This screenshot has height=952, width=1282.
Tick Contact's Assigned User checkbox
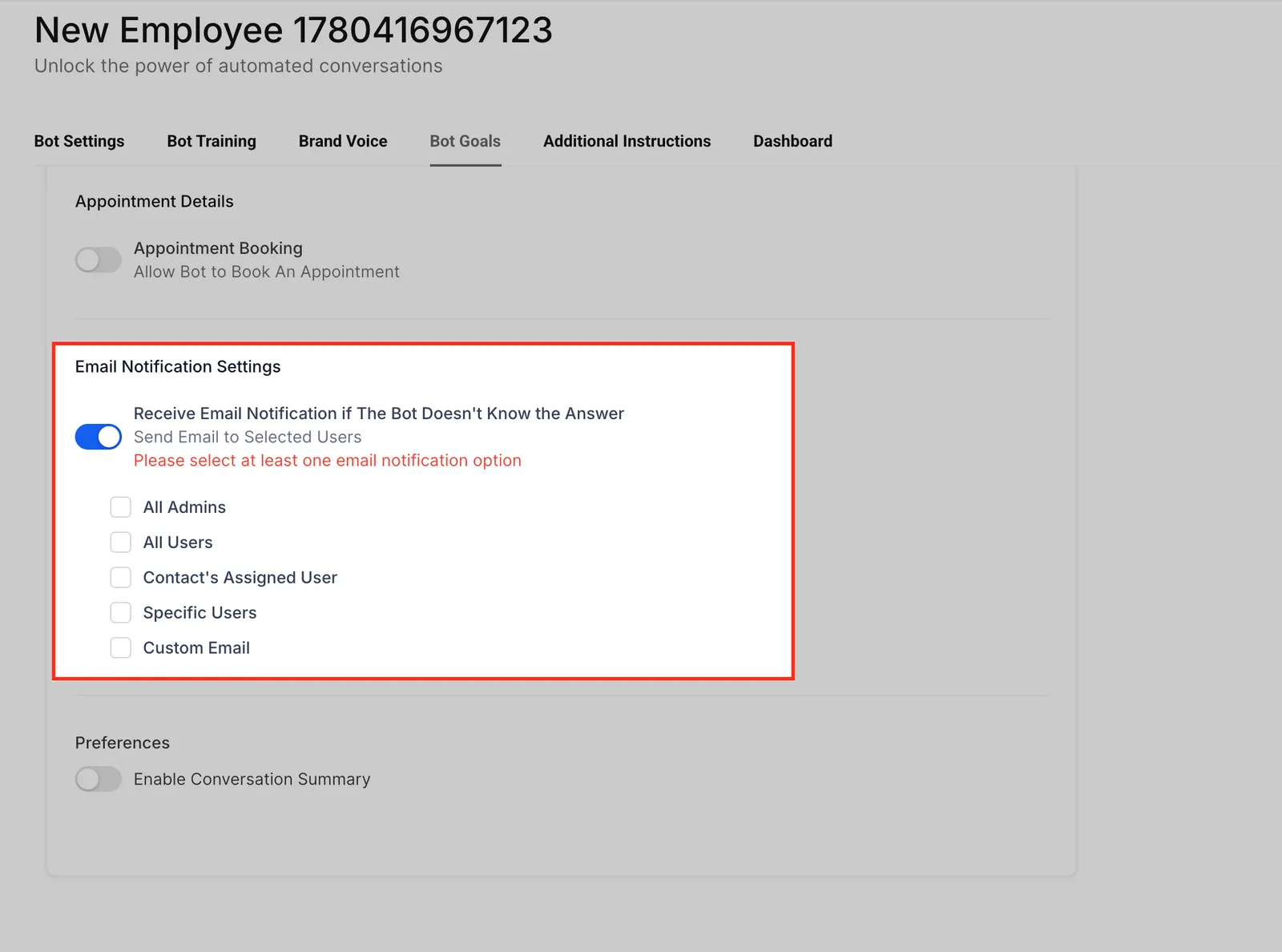121,578
